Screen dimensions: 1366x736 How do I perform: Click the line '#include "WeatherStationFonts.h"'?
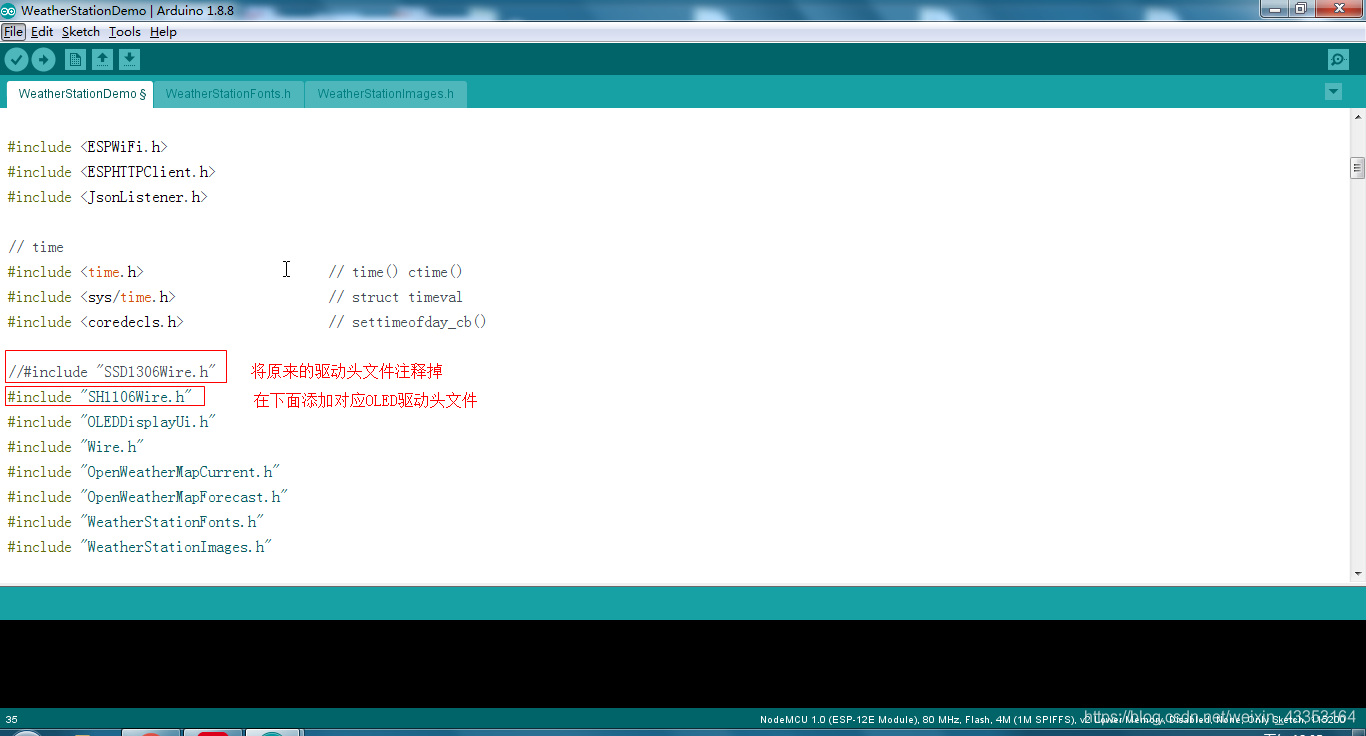tap(135, 522)
